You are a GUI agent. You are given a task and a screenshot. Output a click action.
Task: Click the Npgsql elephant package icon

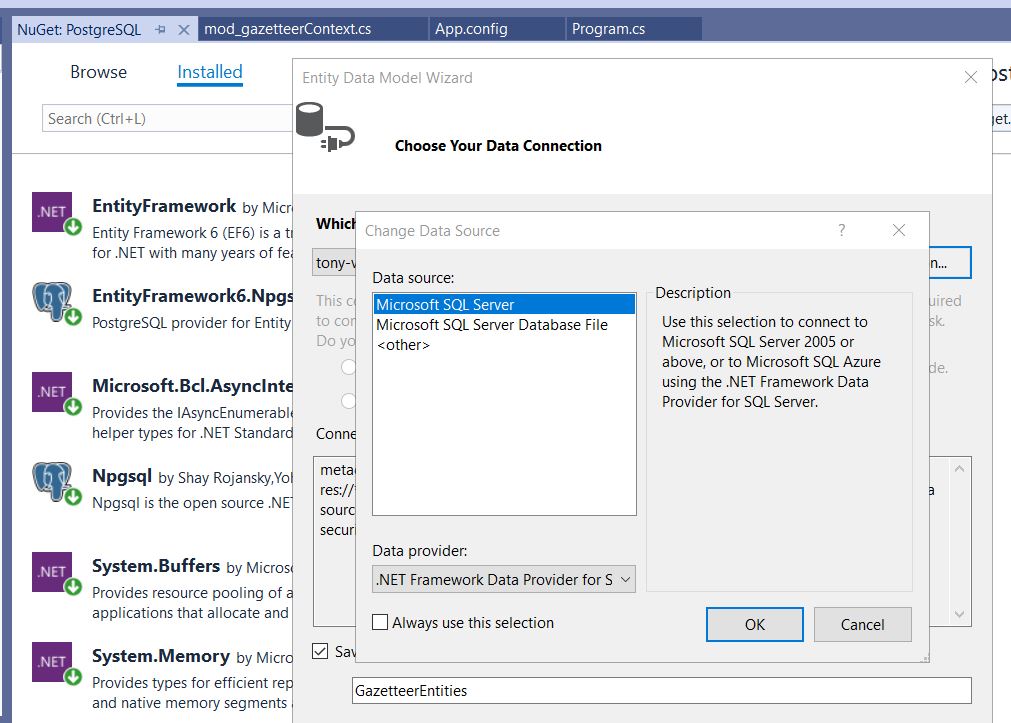coord(52,482)
